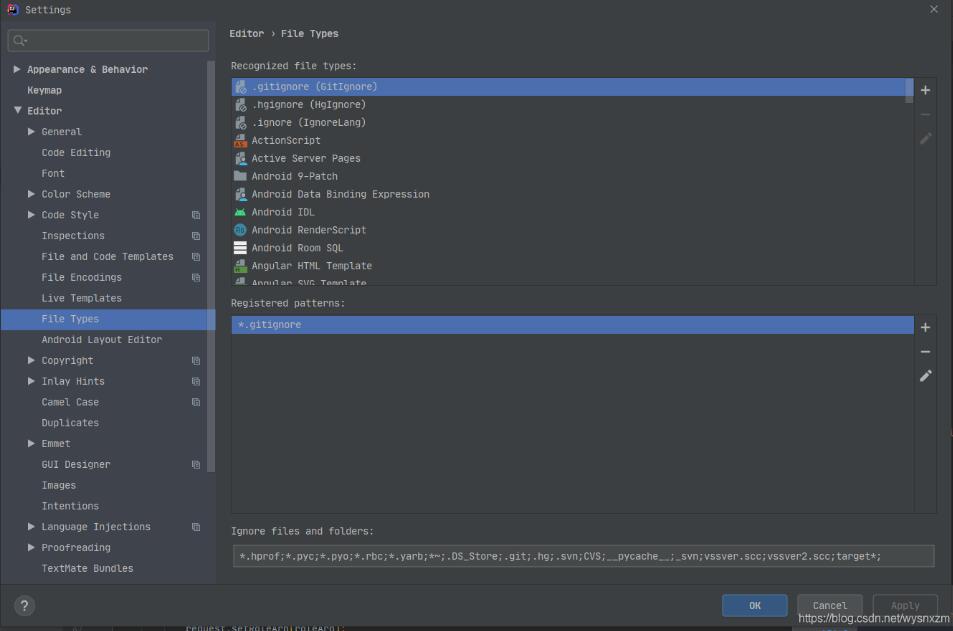Edit the *.gitignore registered pattern
Screen dimensions: 953x631
(925, 376)
